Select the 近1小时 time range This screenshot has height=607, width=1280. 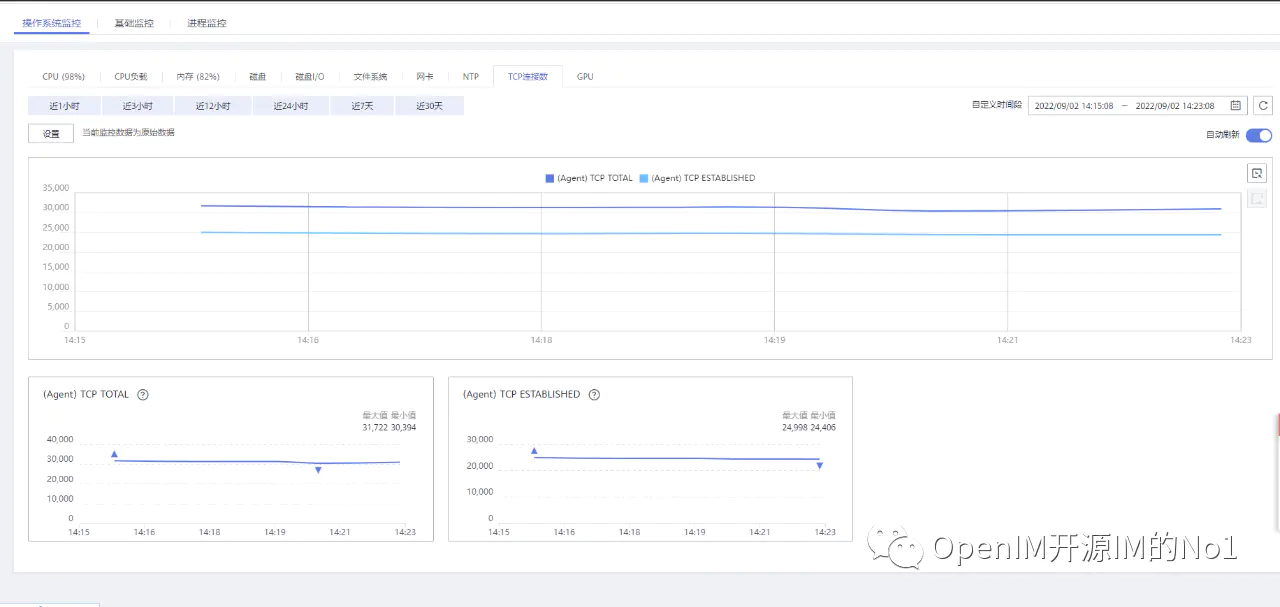coord(64,105)
